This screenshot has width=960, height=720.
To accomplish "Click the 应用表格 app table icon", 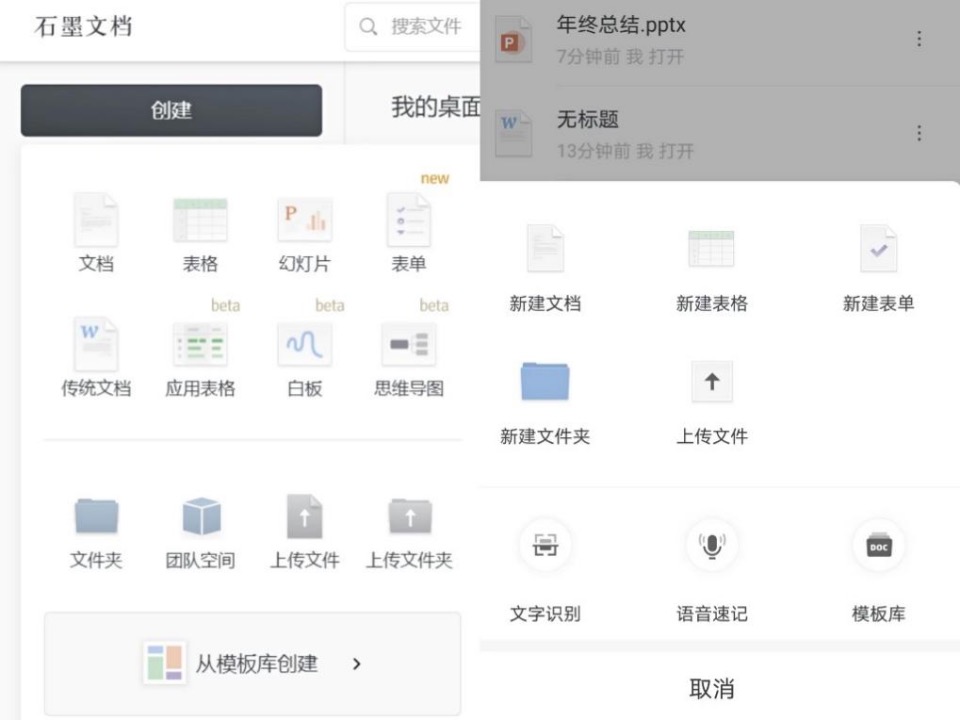I will pos(200,345).
